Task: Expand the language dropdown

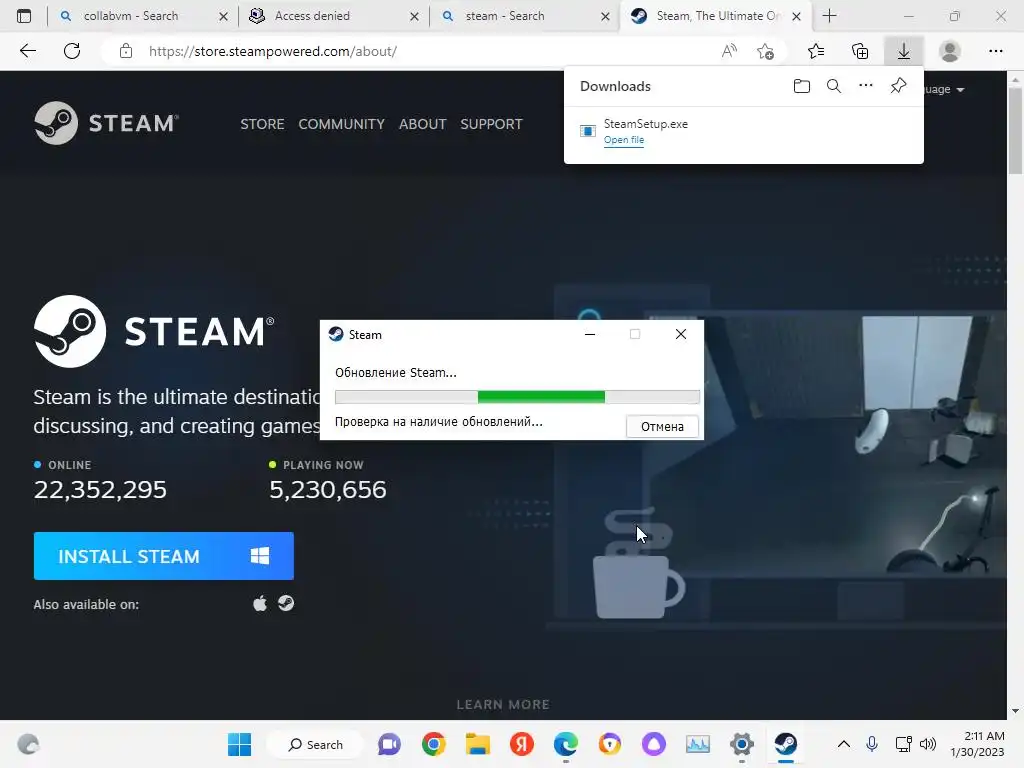Action: pos(944,89)
